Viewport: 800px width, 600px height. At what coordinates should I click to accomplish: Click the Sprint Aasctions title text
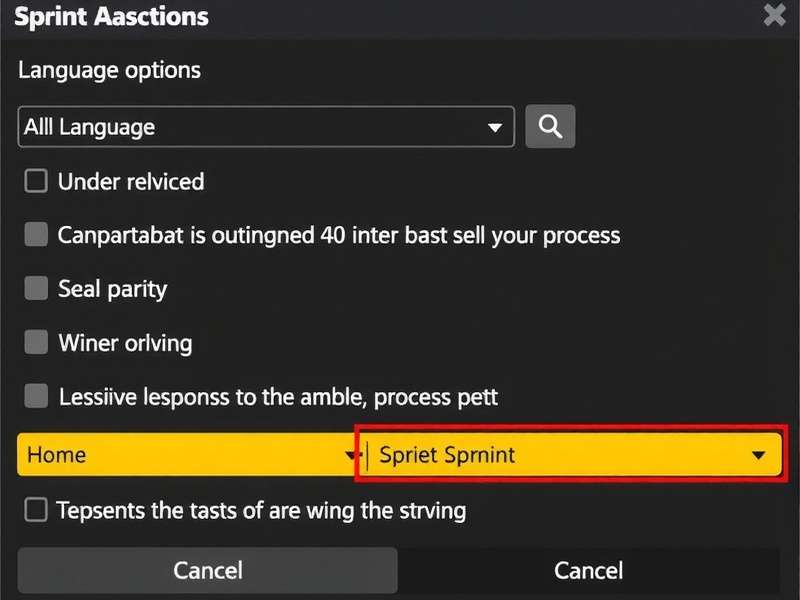point(111,16)
